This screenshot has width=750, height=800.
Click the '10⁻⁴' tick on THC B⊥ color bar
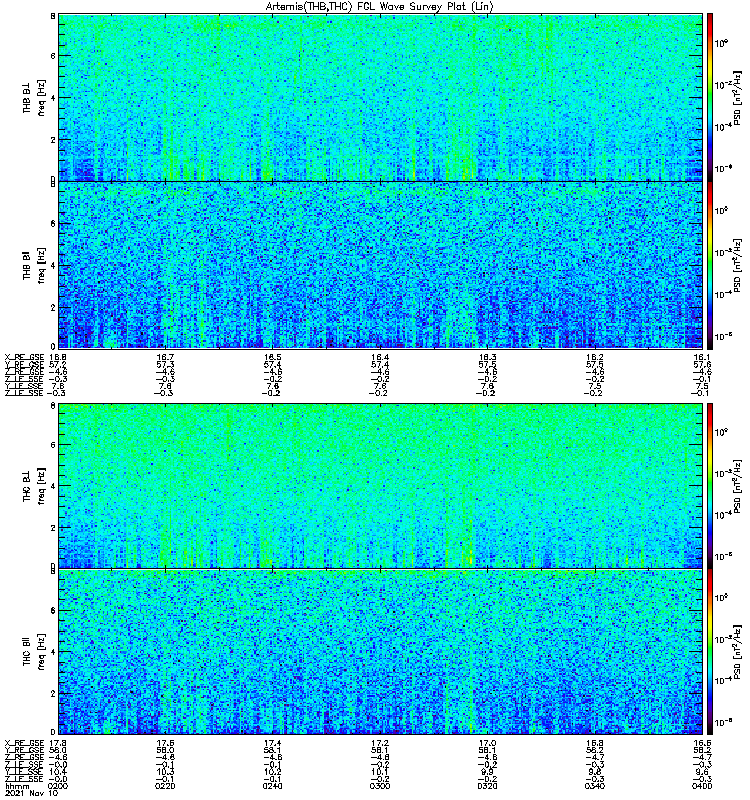tap(722, 515)
